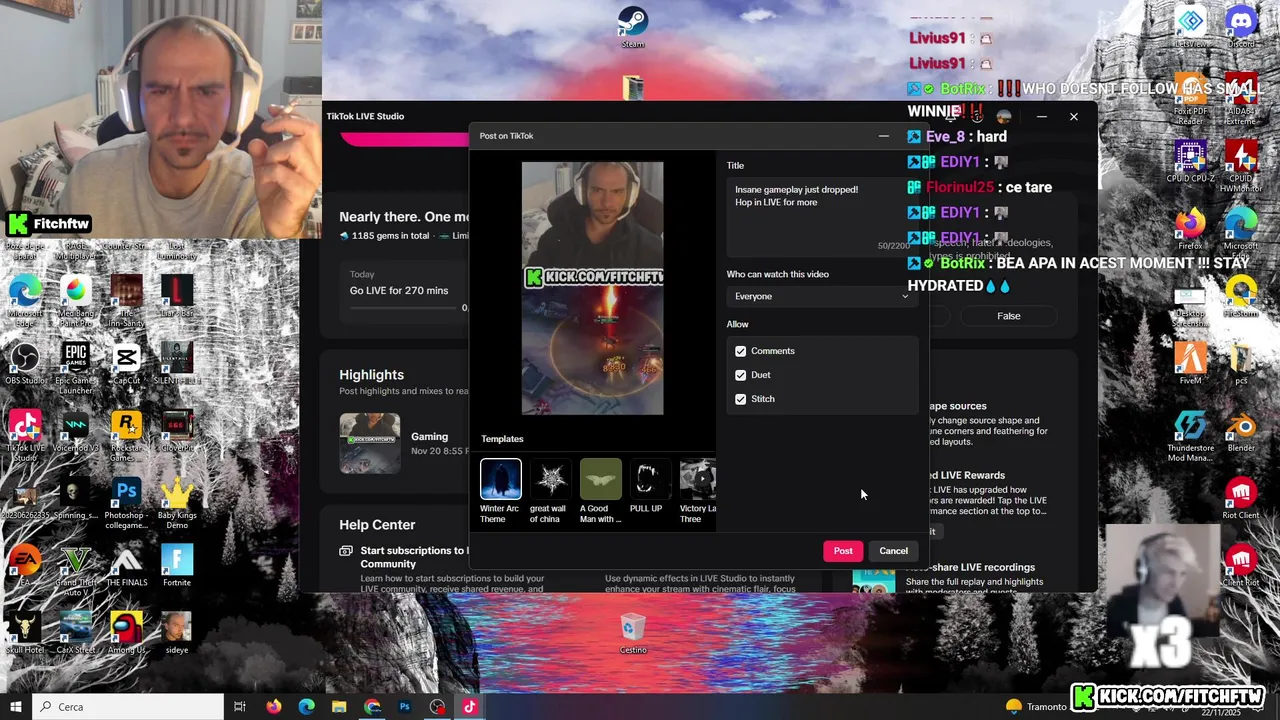This screenshot has height=720, width=1280.
Task: Launch Fortnite desktop shortcut
Action: (x=177, y=566)
